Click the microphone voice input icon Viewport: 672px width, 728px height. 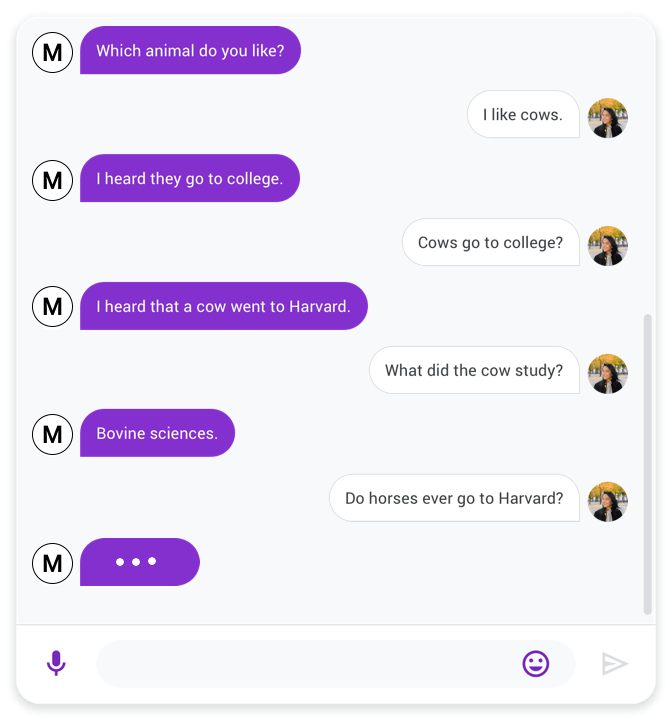click(56, 663)
